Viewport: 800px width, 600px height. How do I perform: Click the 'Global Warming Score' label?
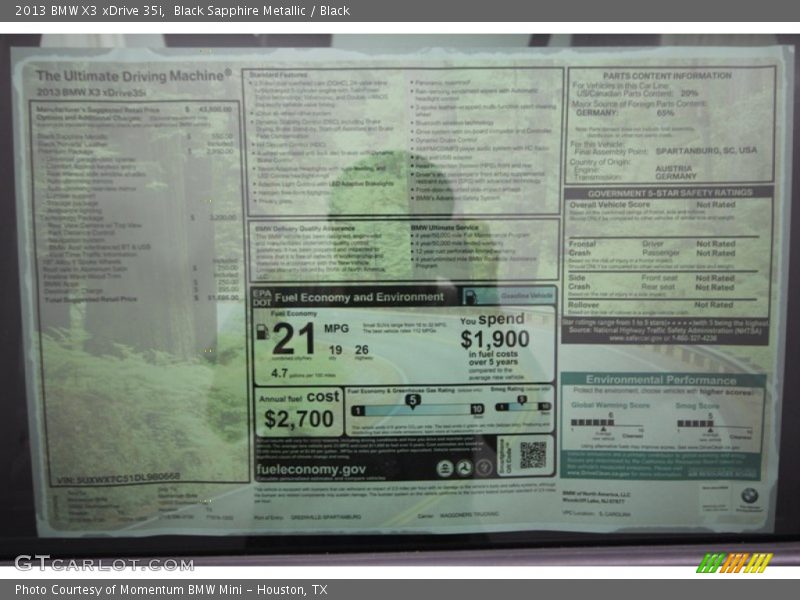[610, 405]
